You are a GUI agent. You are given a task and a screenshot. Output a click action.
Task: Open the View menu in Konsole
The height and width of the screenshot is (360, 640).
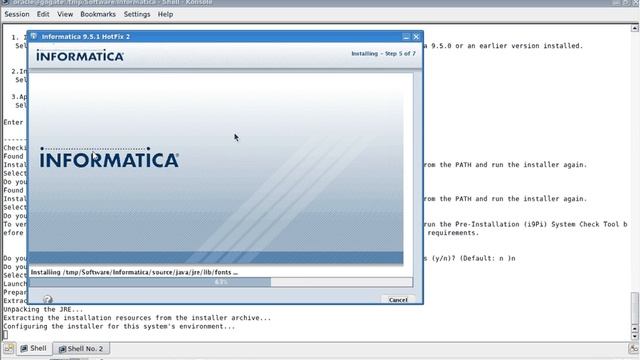(65, 14)
